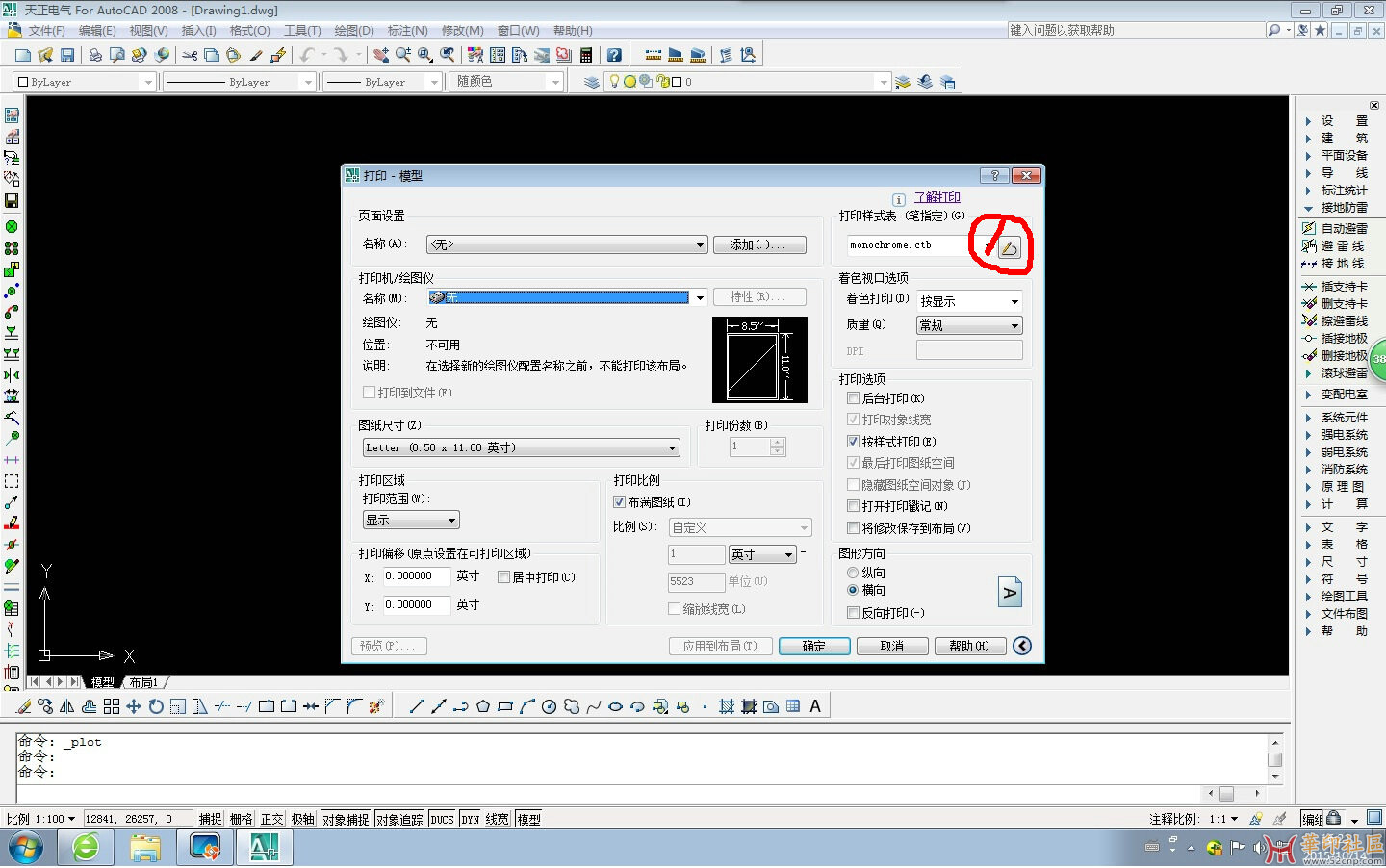Click the Plot printer icon in toolbar
Image resolution: width=1386 pixels, height=868 pixels.
94,56
